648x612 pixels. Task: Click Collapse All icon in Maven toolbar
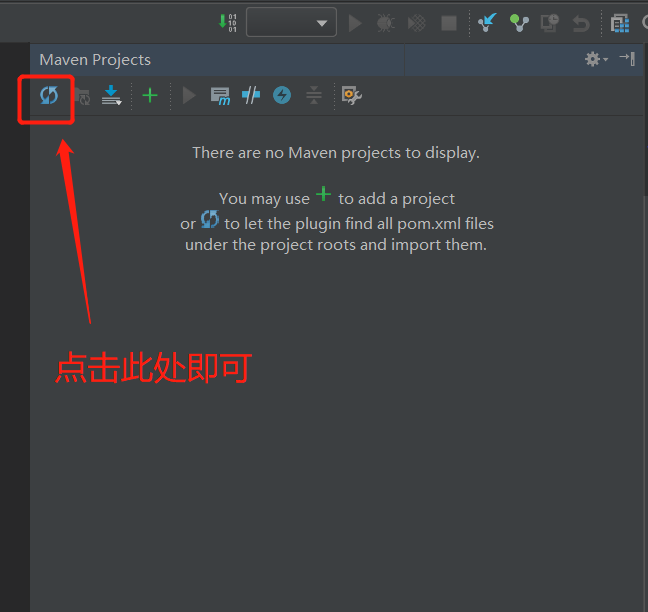tap(314, 95)
